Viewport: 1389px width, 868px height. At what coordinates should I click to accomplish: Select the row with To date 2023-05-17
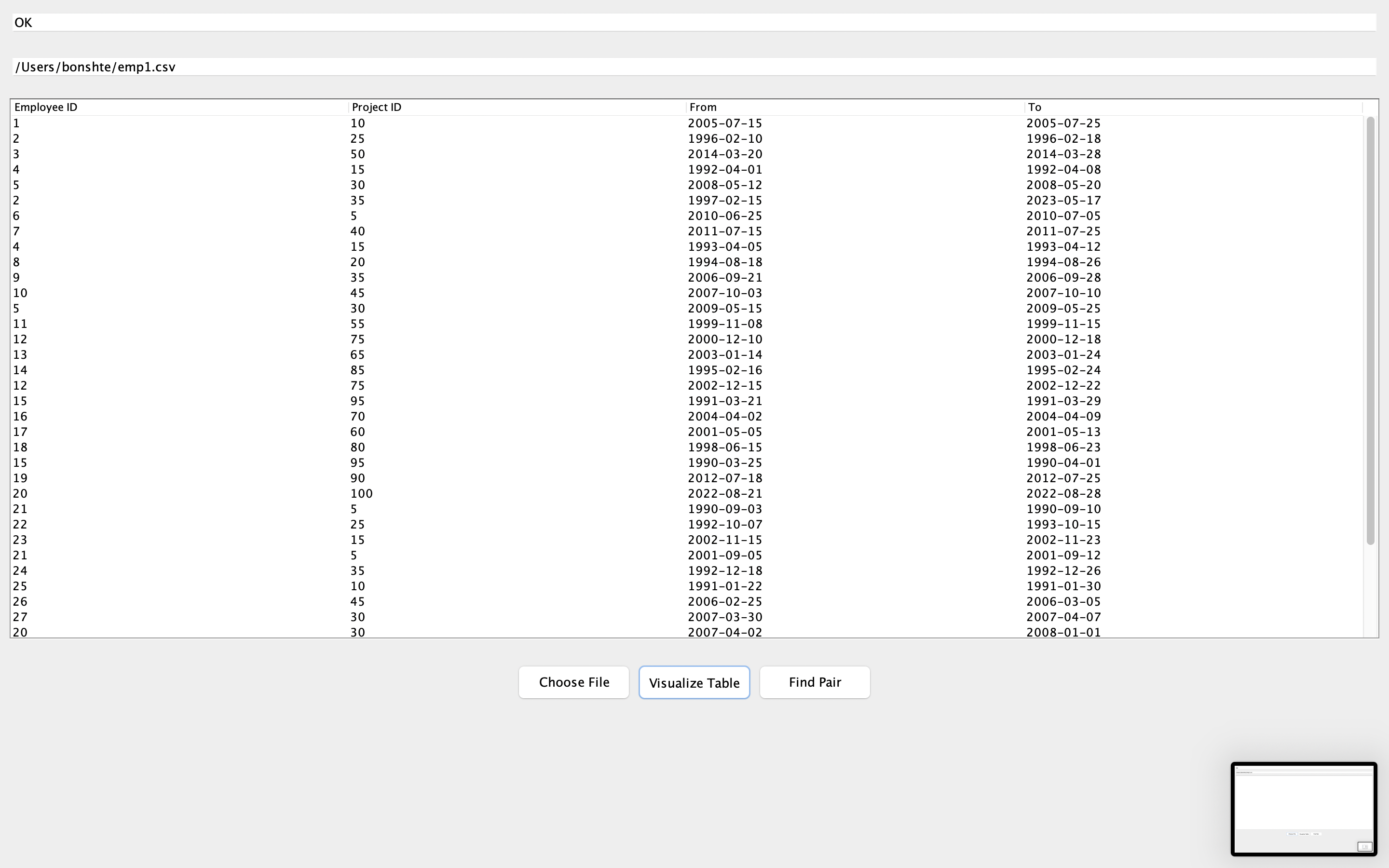[344, 200]
